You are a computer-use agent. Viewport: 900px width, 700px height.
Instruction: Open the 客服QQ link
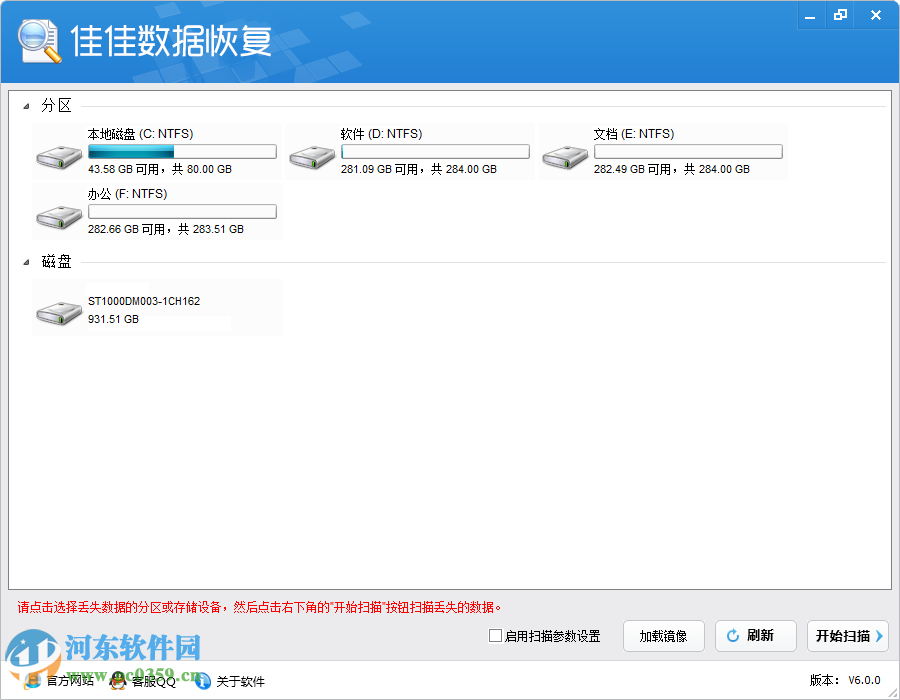coord(154,681)
